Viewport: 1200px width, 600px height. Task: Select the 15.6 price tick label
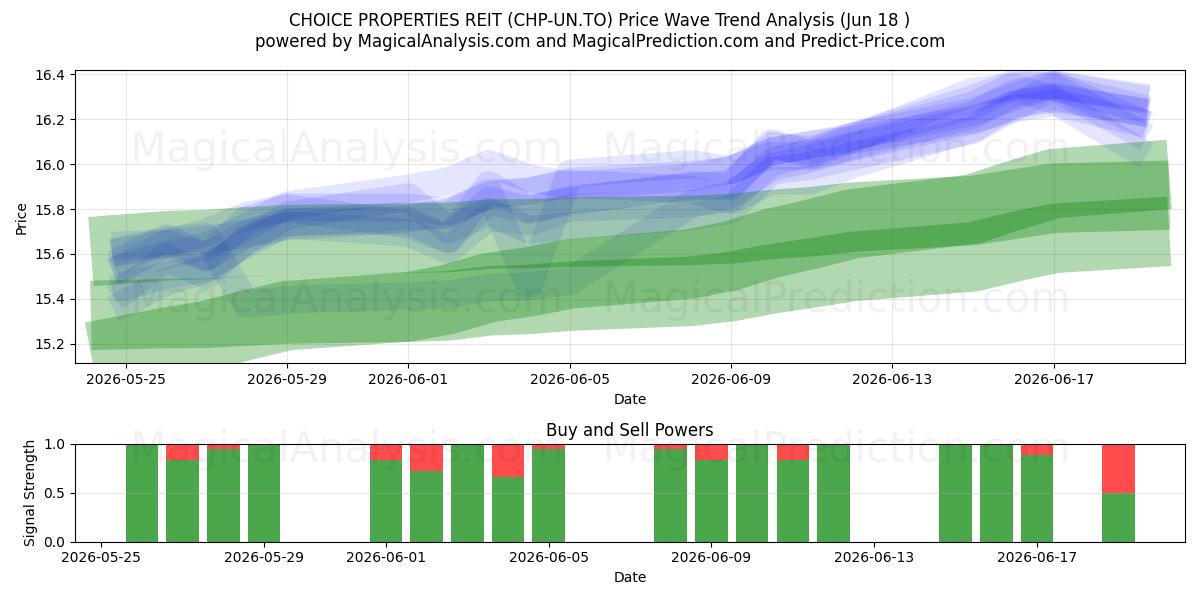52,255
